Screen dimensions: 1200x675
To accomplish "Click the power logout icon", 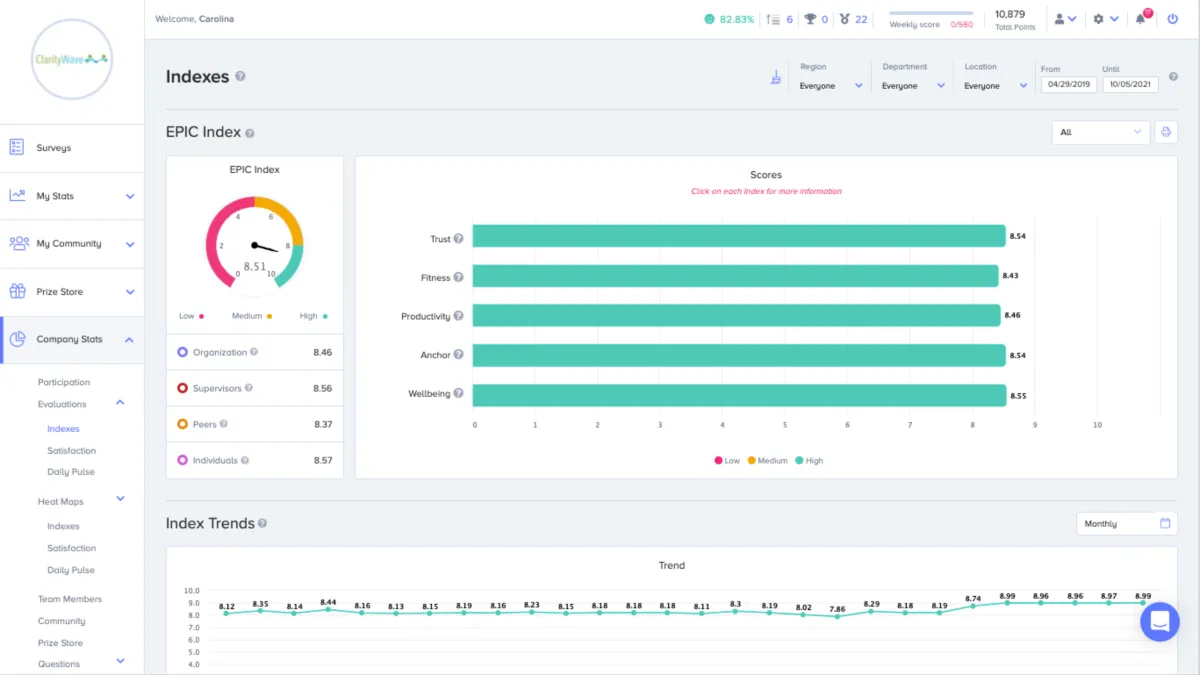I will pos(1173,19).
